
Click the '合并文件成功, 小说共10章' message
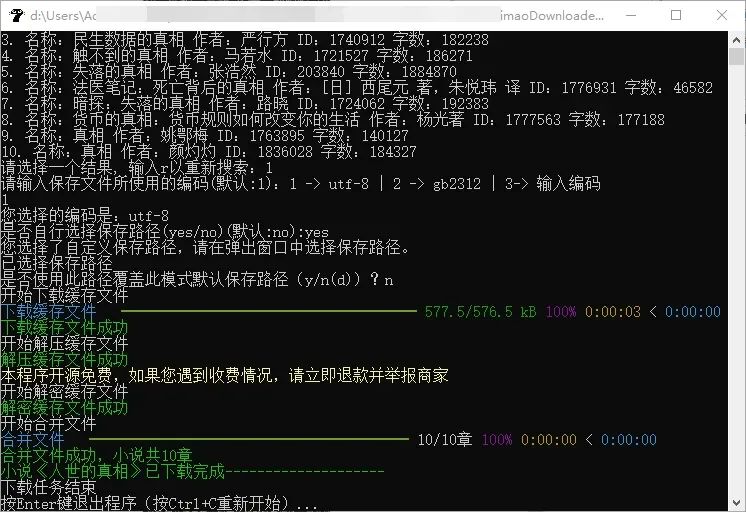click(x=97, y=455)
